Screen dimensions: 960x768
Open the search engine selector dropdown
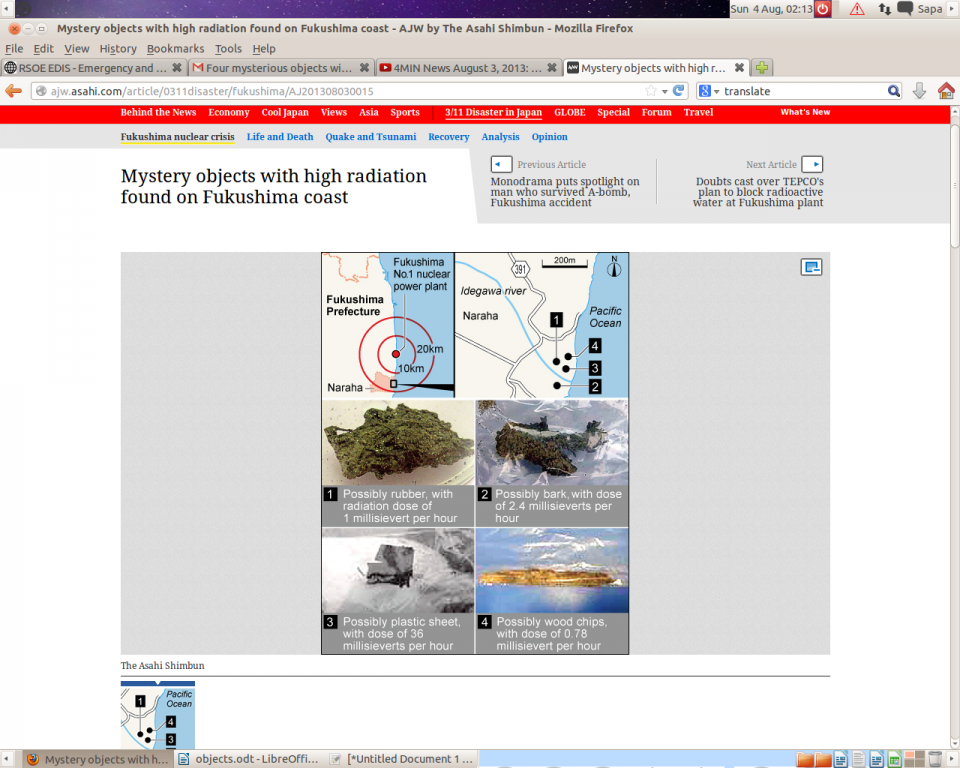coord(710,91)
